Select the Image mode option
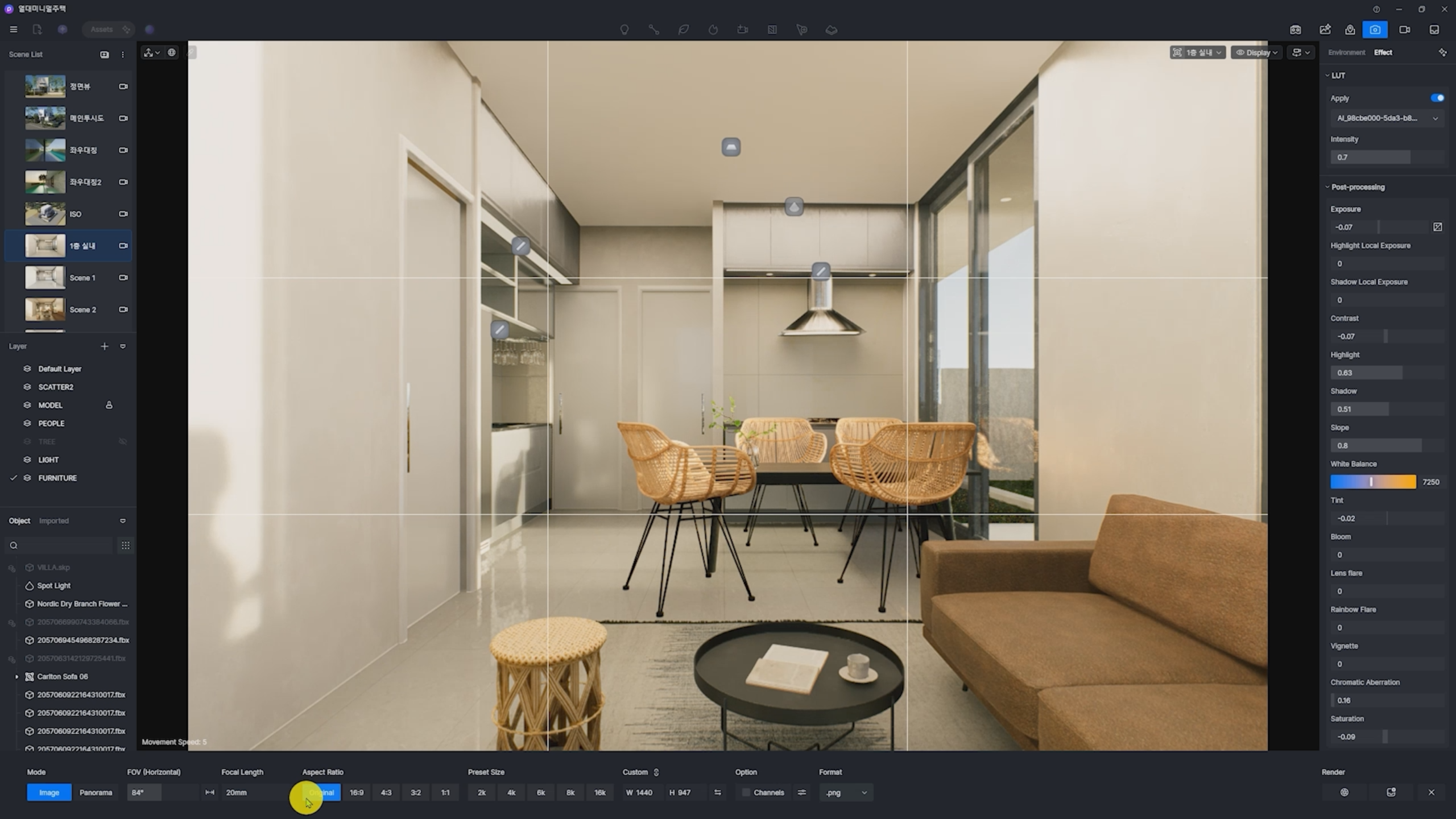 coord(49,792)
